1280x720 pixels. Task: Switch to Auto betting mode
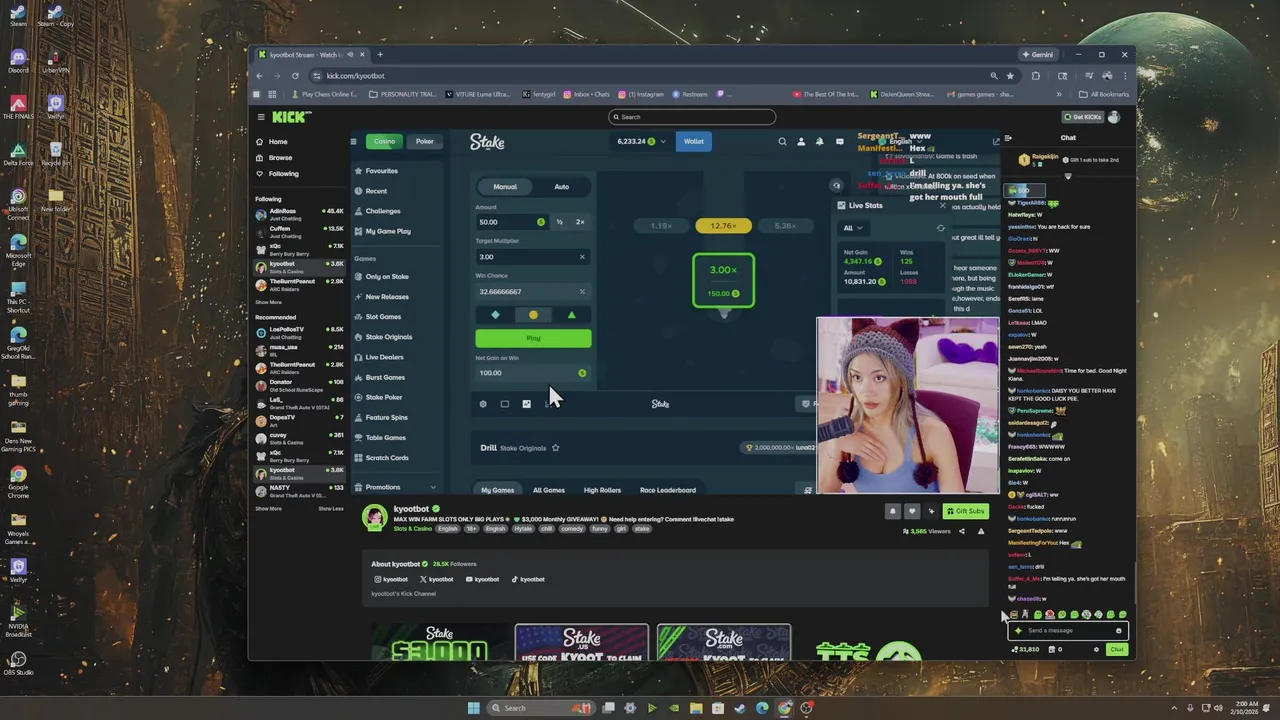[562, 187]
